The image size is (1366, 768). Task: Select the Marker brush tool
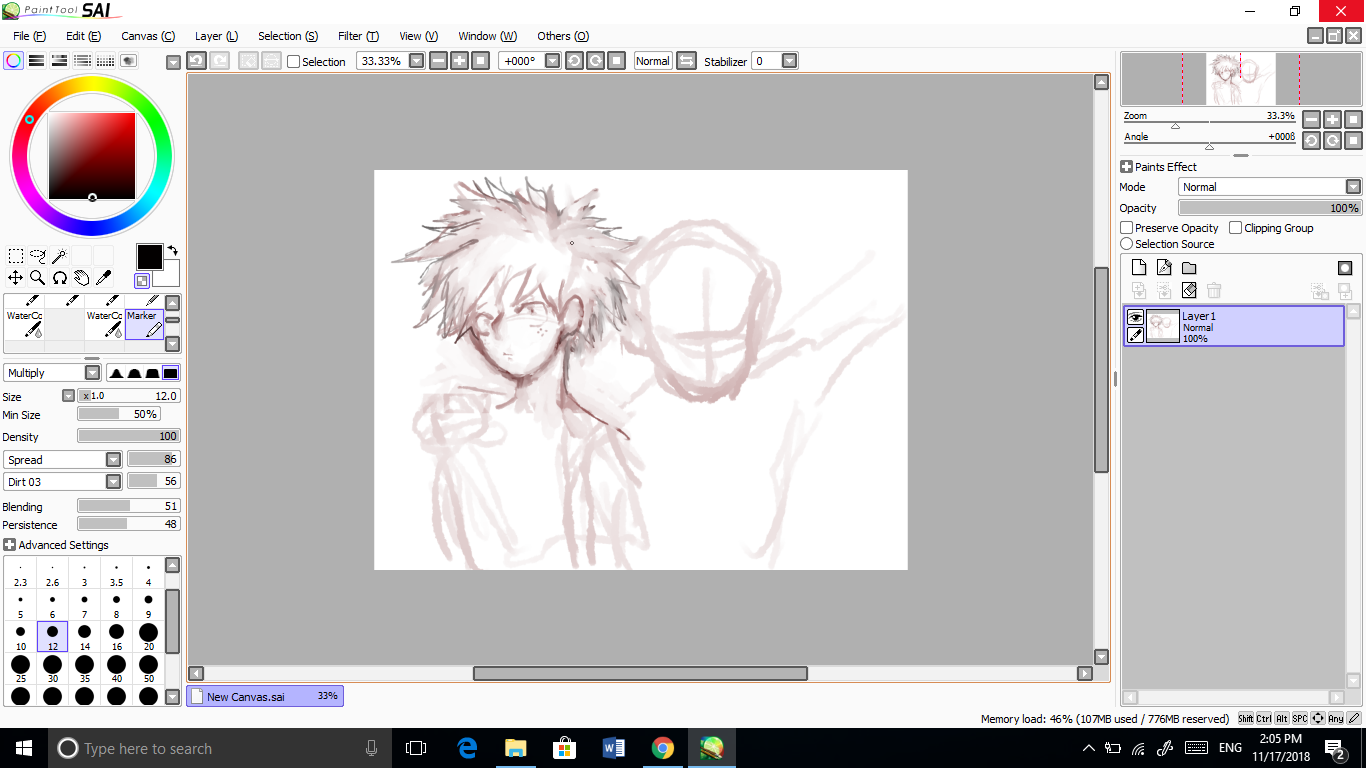[145, 323]
